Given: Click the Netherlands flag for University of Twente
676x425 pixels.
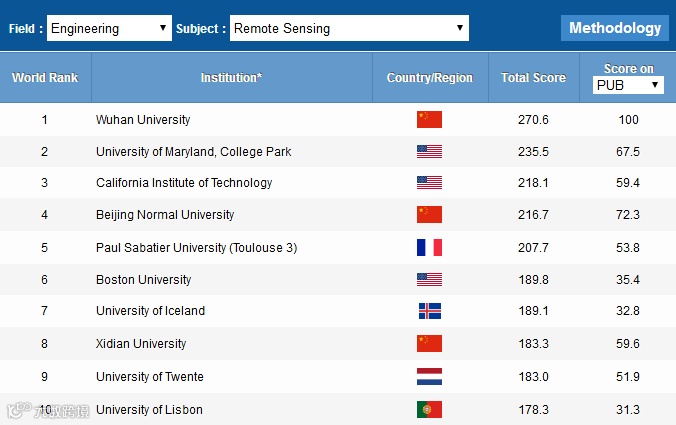Looking at the screenshot, I should pyautogui.click(x=429, y=377).
